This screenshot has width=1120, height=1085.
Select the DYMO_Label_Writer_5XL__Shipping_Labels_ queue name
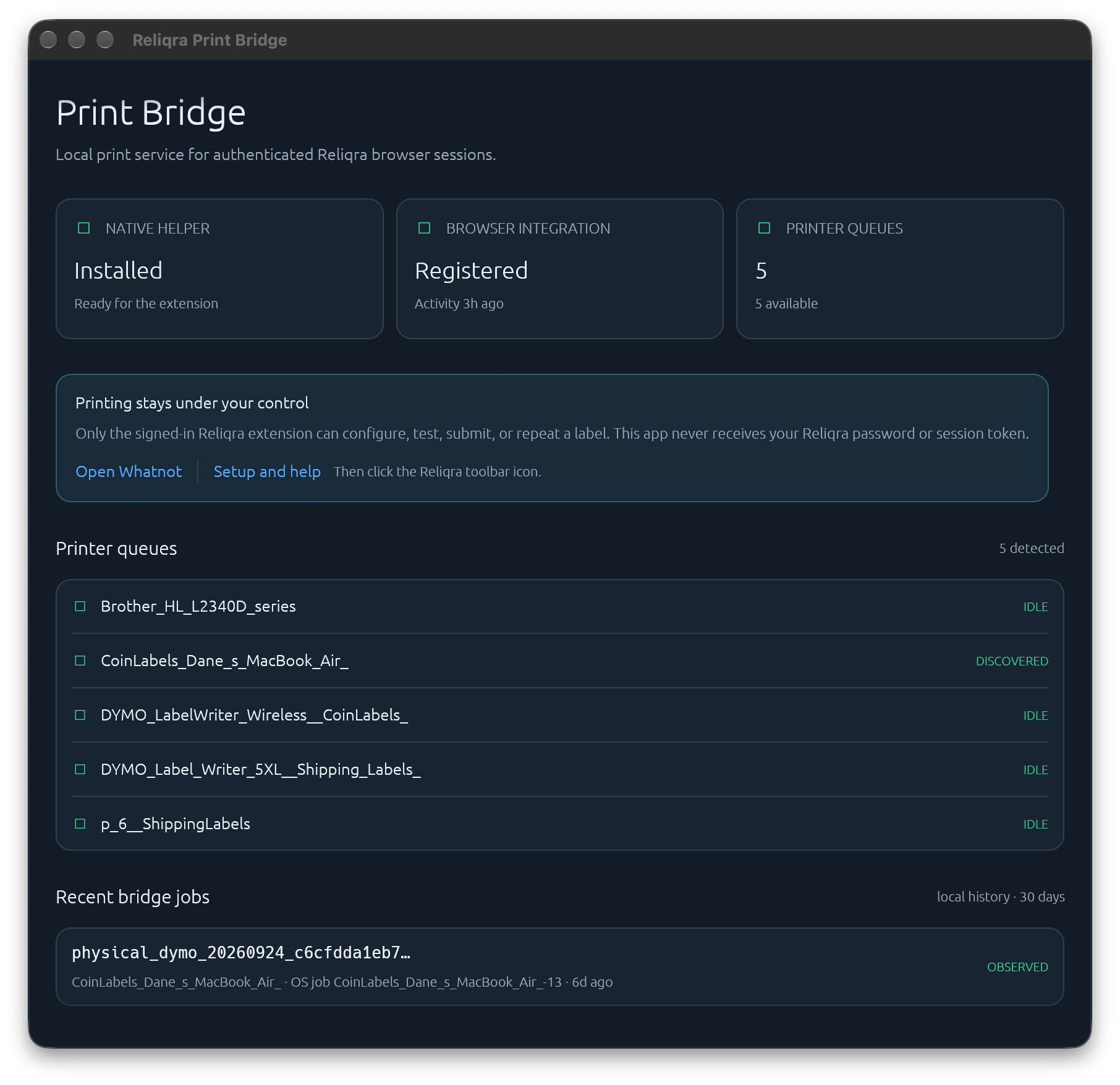(261, 769)
